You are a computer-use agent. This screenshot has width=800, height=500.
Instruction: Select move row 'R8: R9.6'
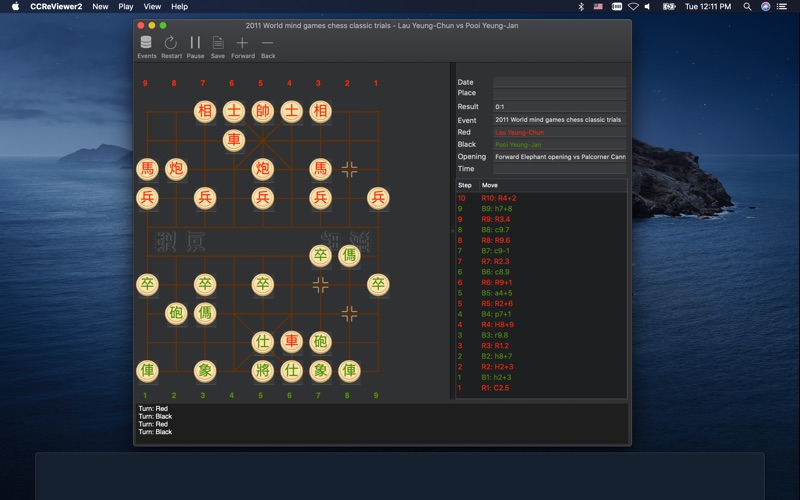pos(541,240)
